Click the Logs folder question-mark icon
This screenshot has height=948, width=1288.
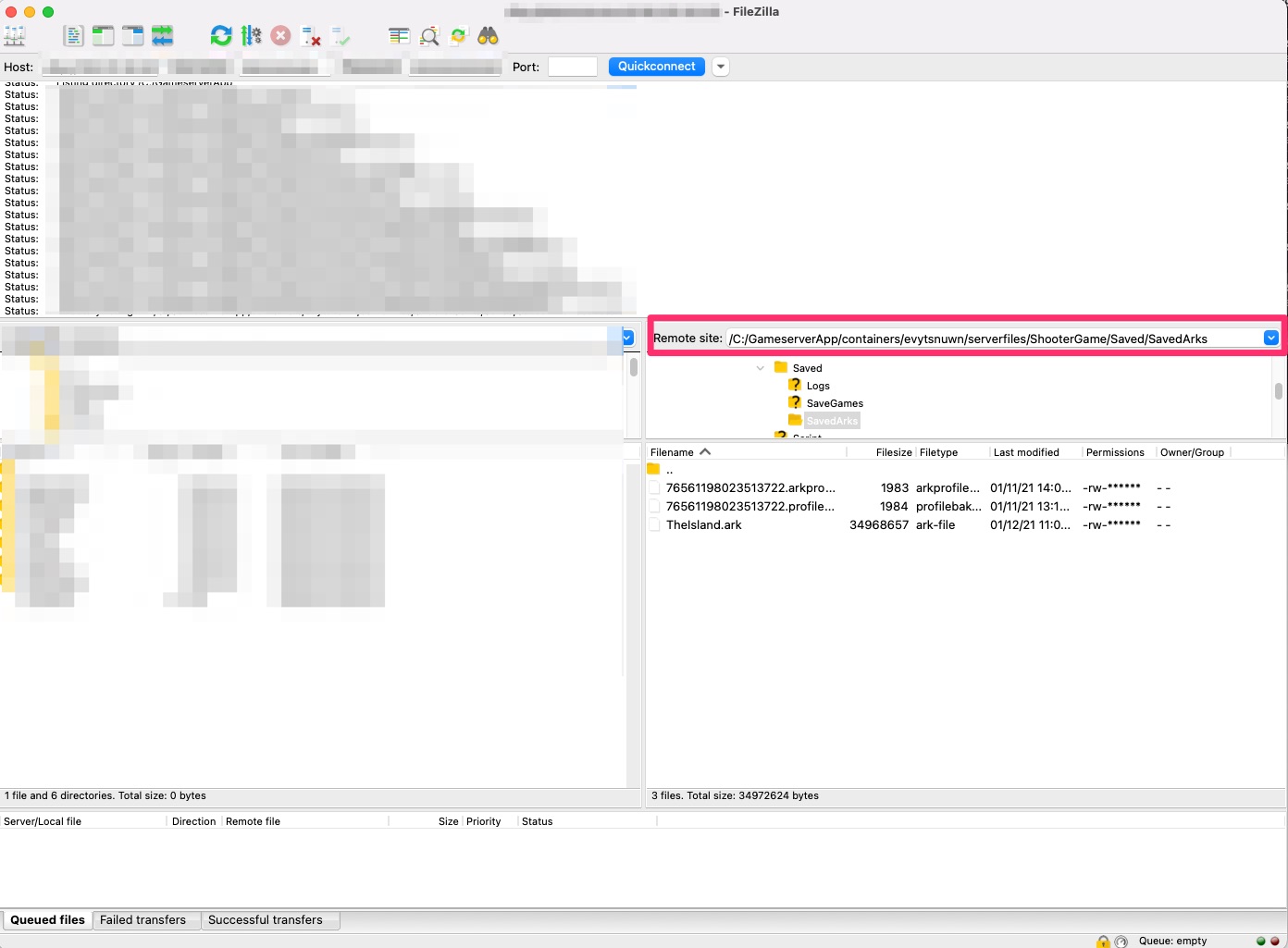coord(795,385)
